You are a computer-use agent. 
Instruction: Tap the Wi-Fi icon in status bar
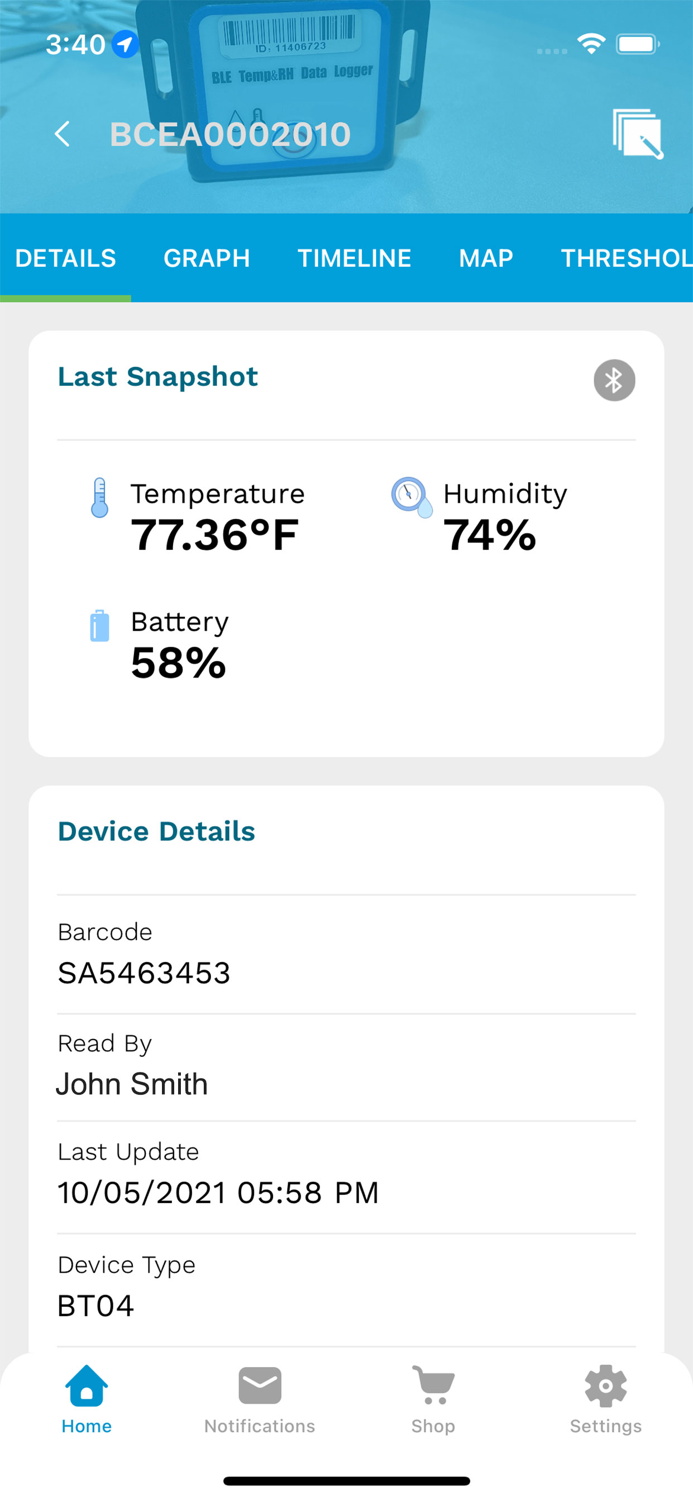(x=590, y=44)
